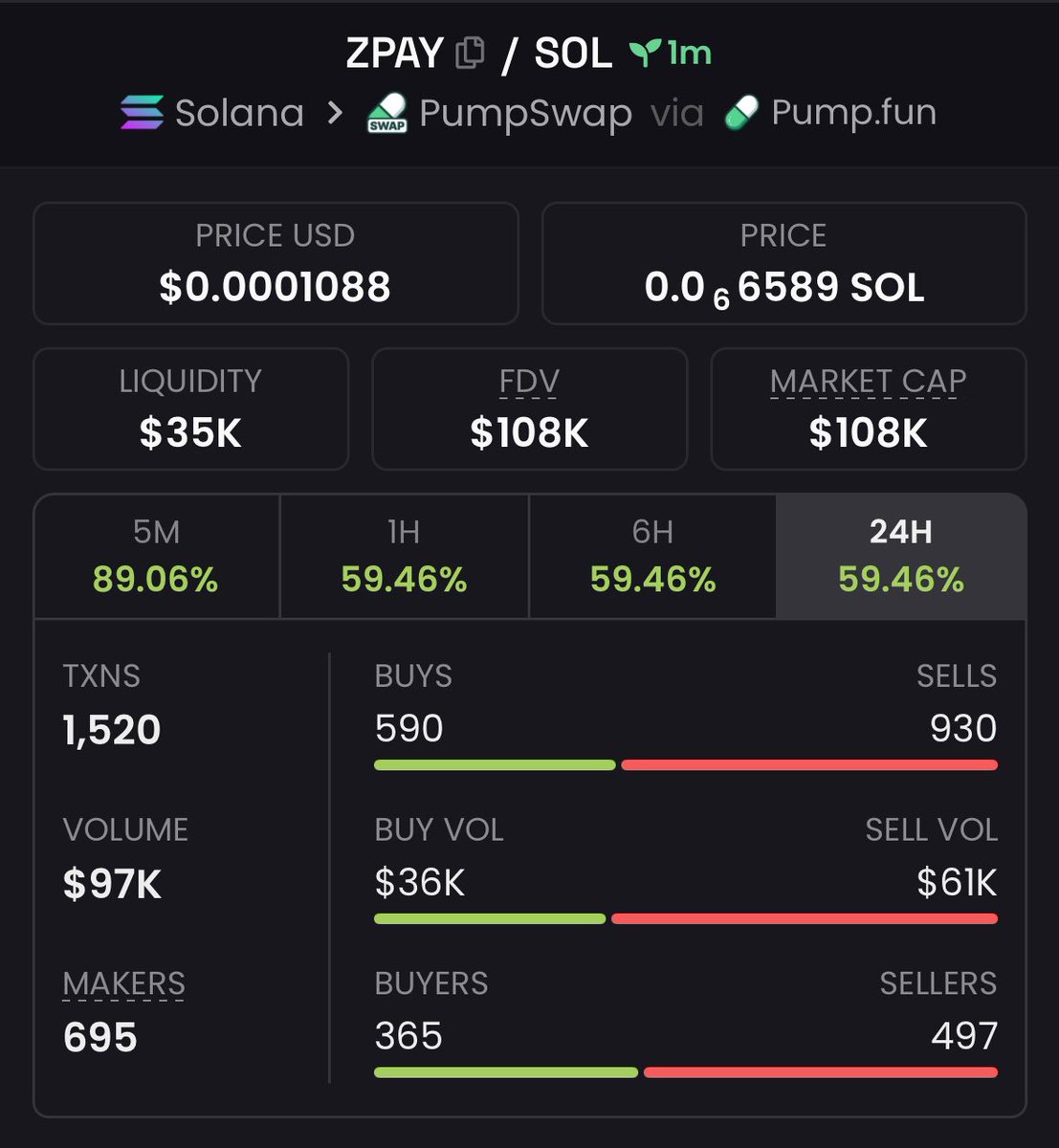
Task: Click the chevron arrow after Solana
Action: [335, 113]
